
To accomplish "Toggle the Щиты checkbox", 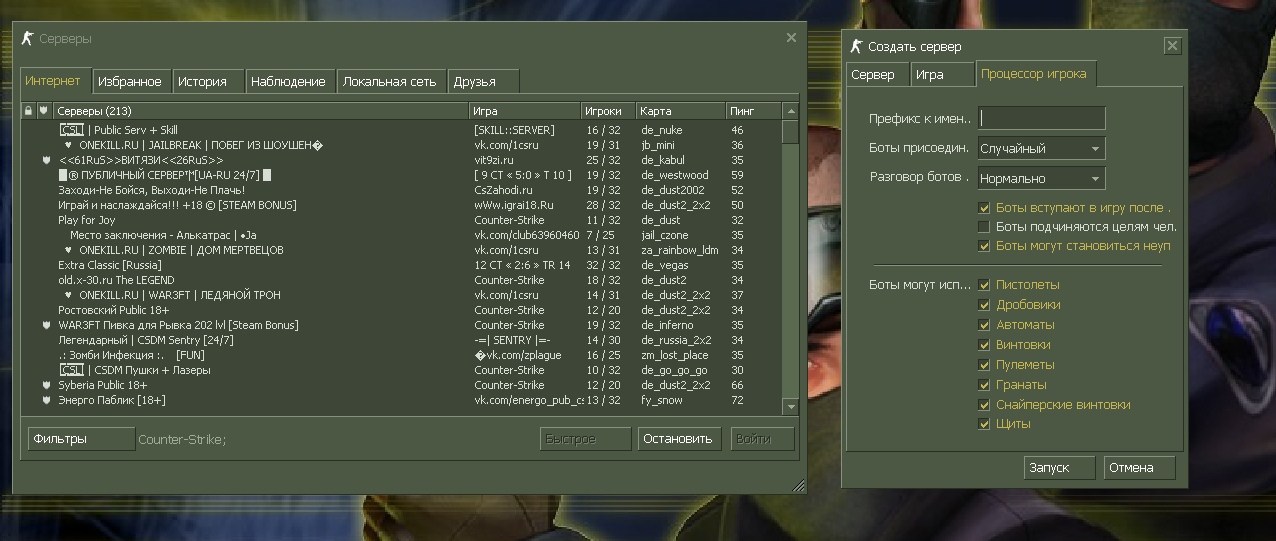I will (984, 424).
